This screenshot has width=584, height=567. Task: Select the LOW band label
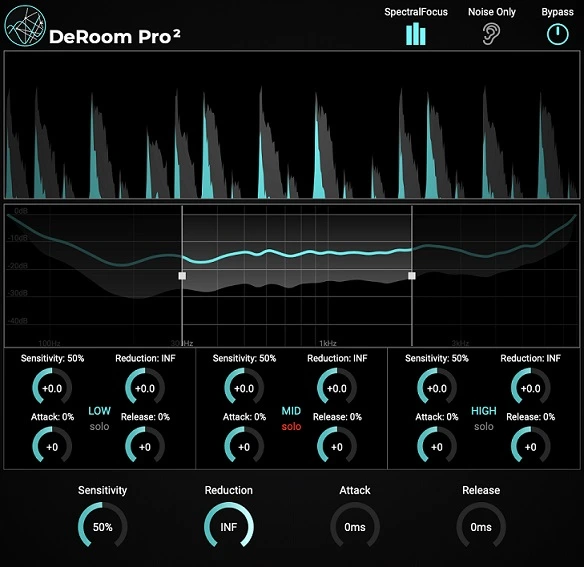(x=99, y=411)
